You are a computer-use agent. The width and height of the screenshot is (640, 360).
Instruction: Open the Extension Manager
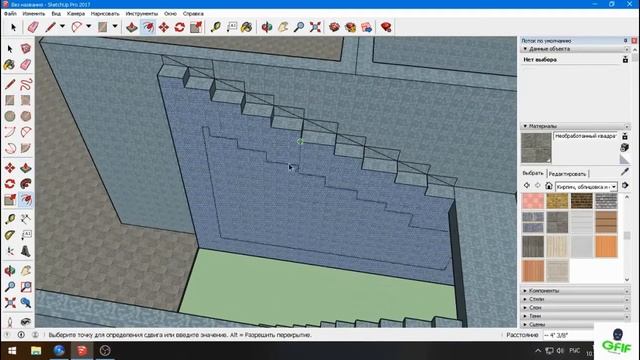[x=386, y=27]
